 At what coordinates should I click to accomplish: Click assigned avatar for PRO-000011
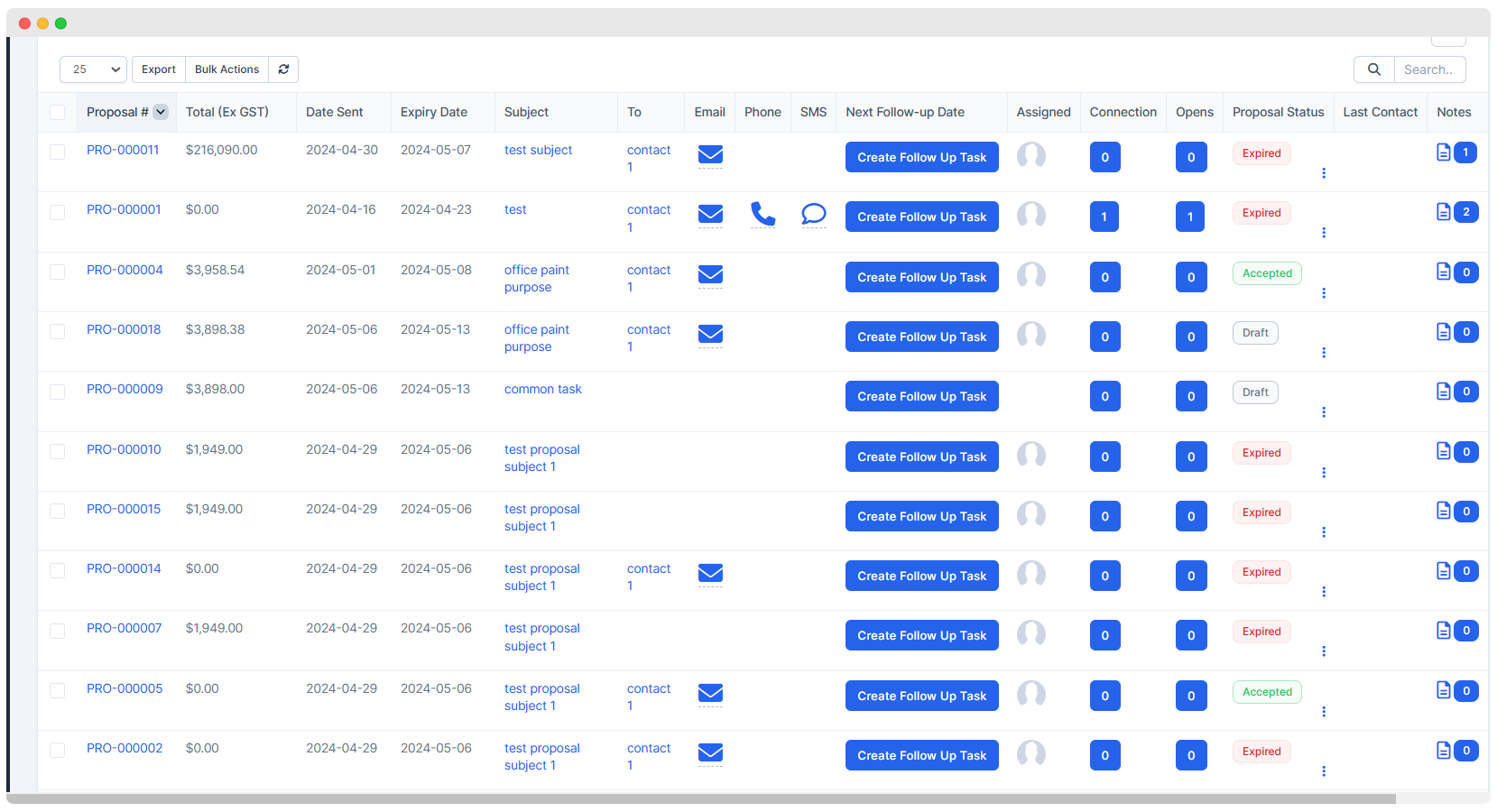(x=1030, y=156)
